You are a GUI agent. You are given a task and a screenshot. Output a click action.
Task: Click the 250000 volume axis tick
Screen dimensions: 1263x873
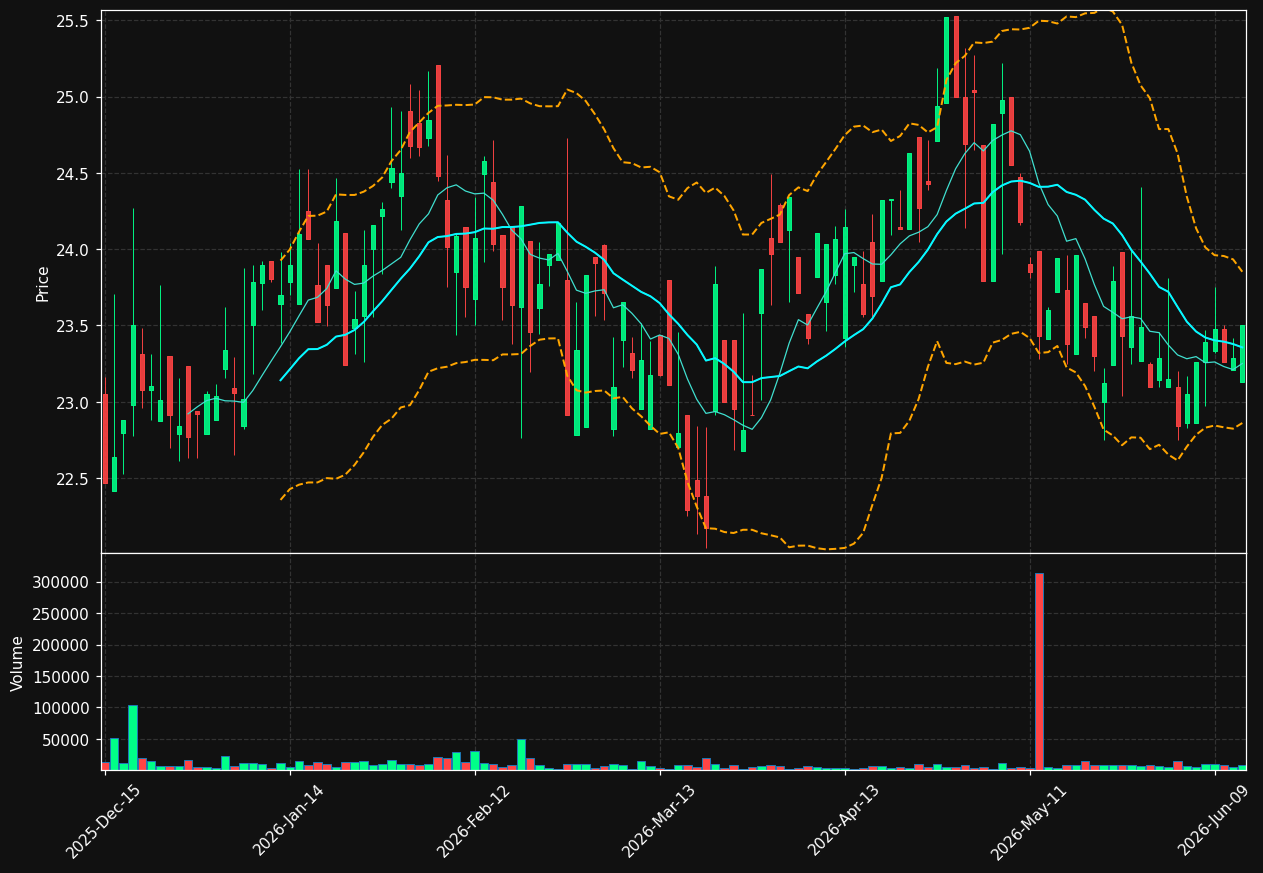(62, 614)
